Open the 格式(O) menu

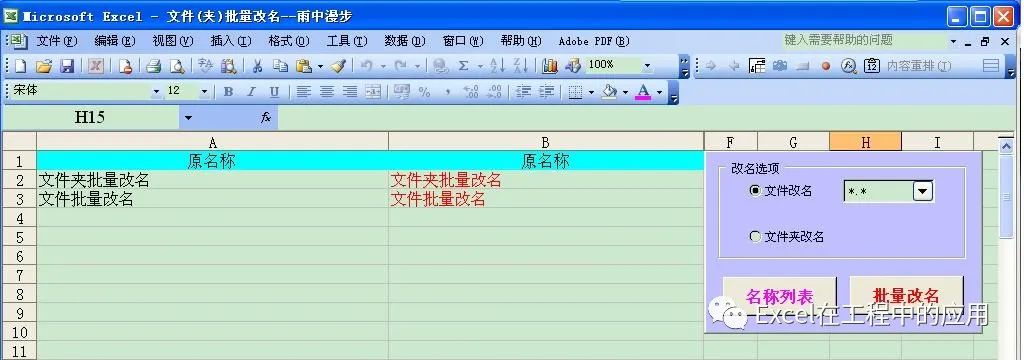289,41
